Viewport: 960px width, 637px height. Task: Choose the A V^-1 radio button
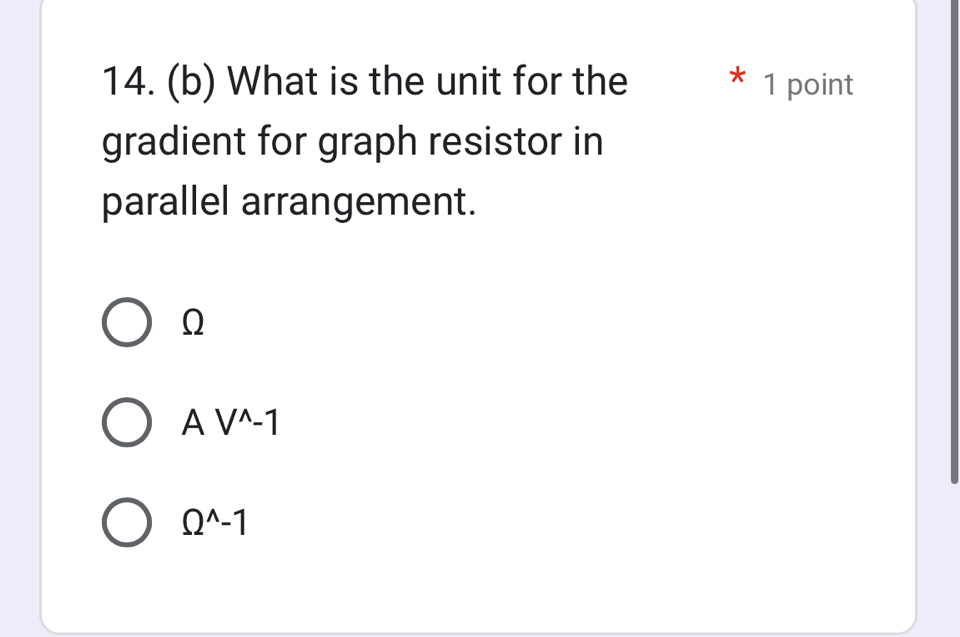tap(127, 423)
